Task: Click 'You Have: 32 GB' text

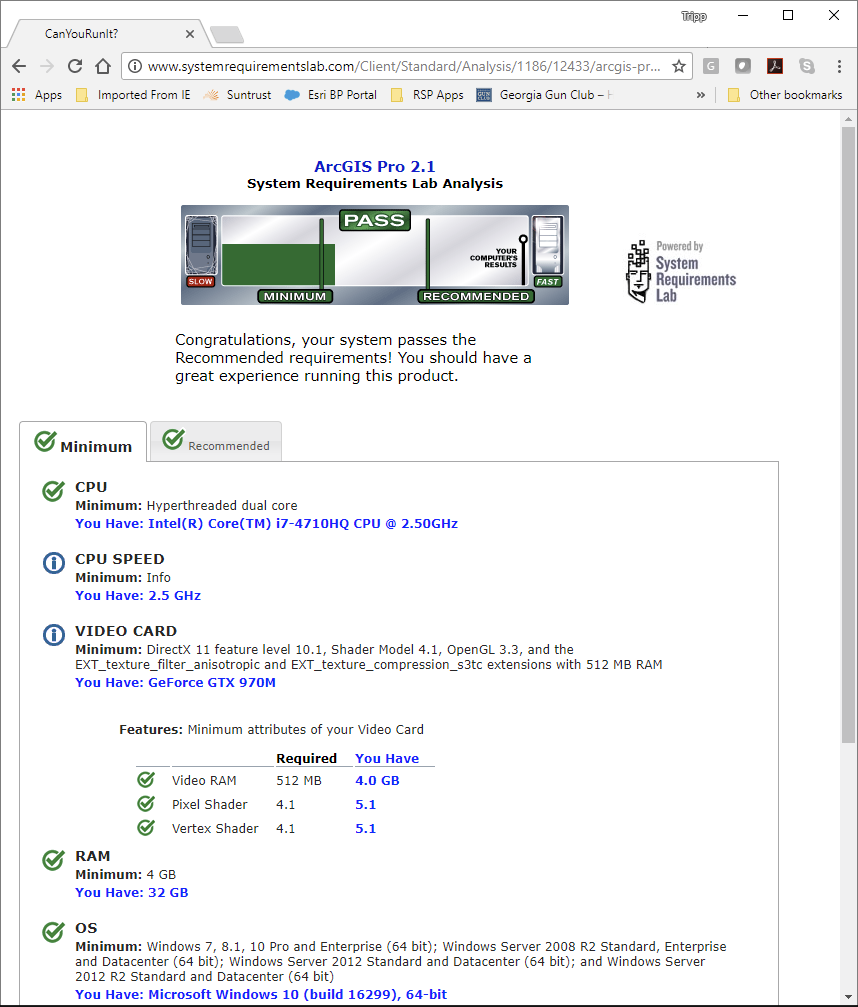Action: (132, 892)
